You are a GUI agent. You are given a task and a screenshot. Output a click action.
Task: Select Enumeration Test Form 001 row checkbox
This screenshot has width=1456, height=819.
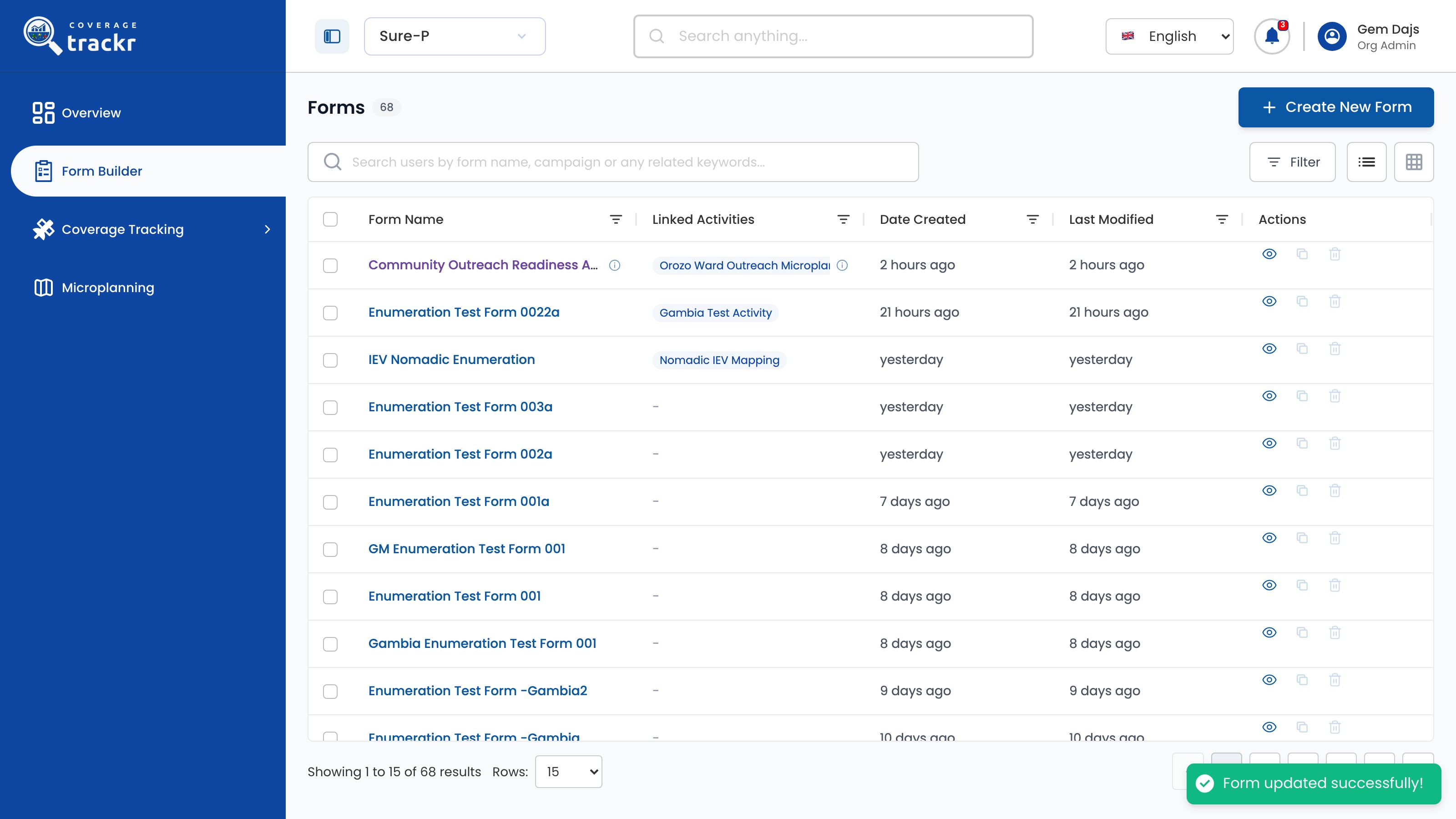click(x=330, y=597)
